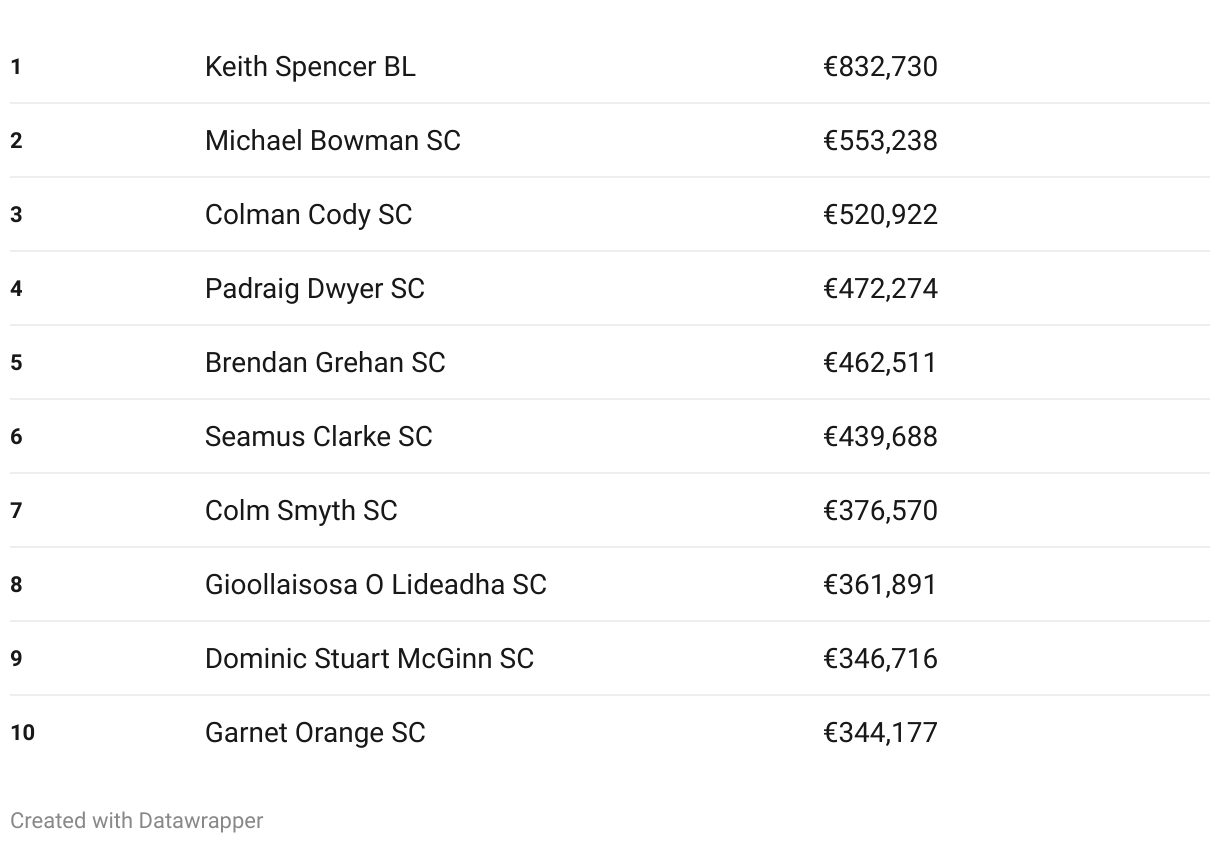
Task: Click Colman Cody SC name
Action: (308, 215)
